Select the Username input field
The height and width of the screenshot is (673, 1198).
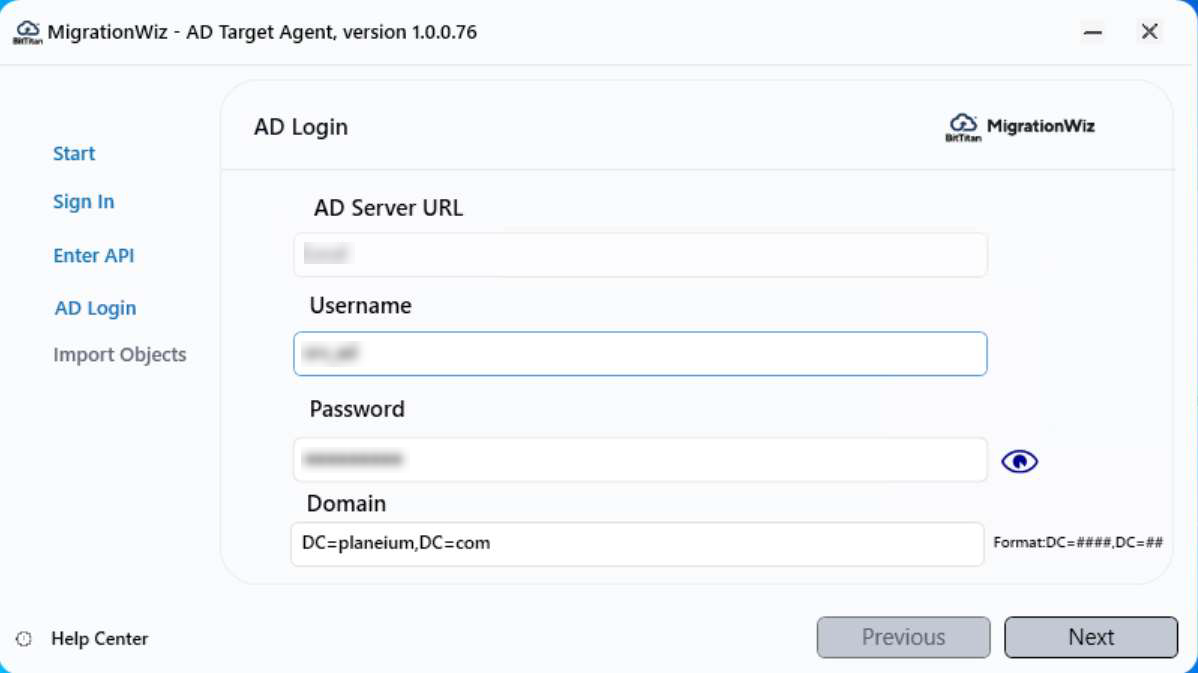[639, 353]
